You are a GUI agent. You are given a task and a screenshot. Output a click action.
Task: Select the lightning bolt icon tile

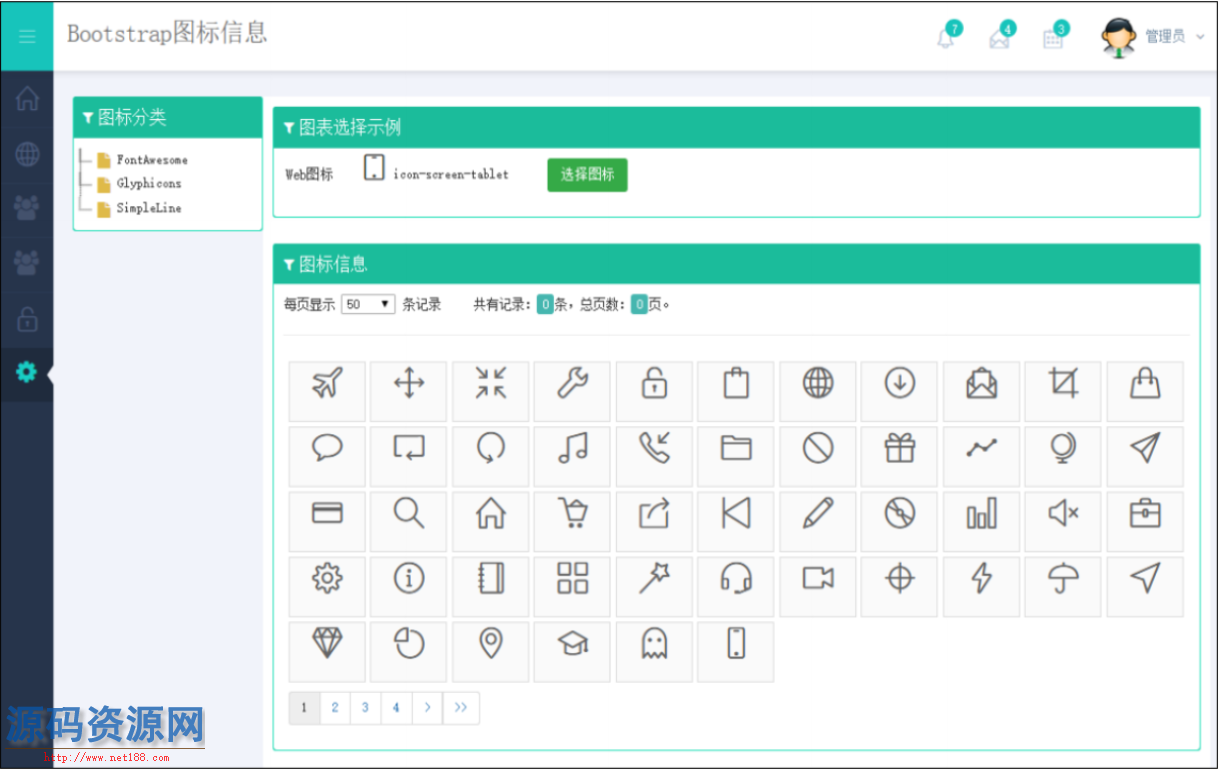pos(981,586)
